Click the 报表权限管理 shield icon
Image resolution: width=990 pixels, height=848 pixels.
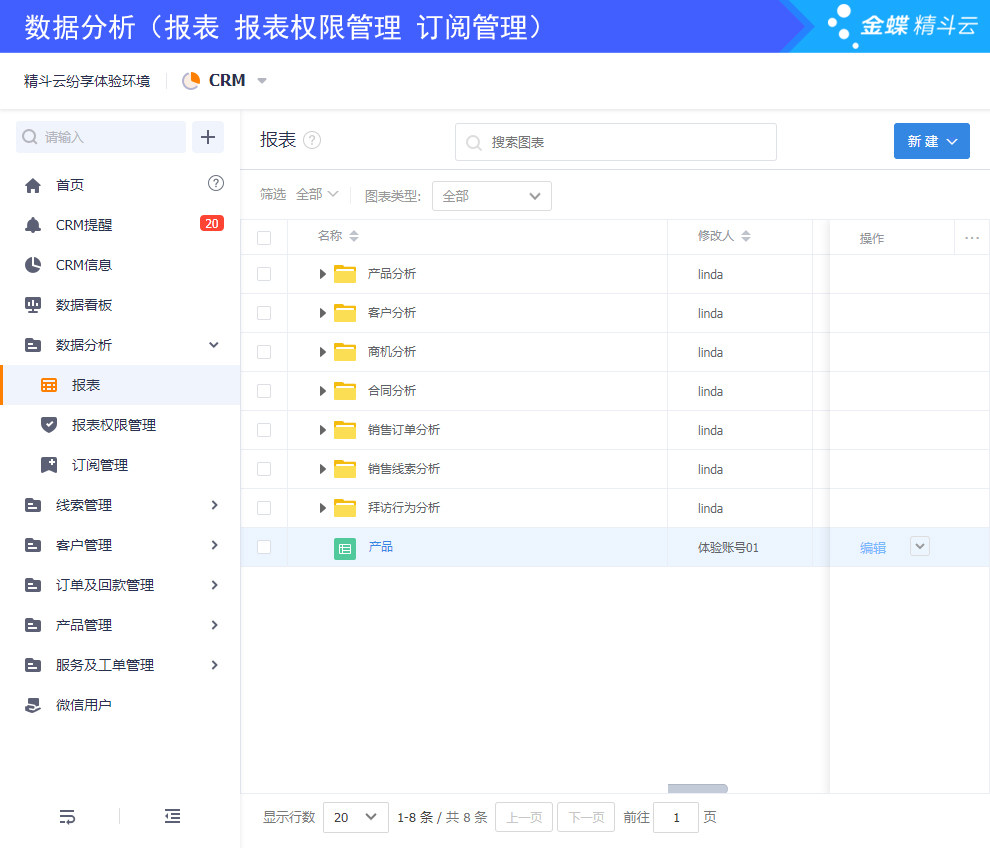pos(49,425)
